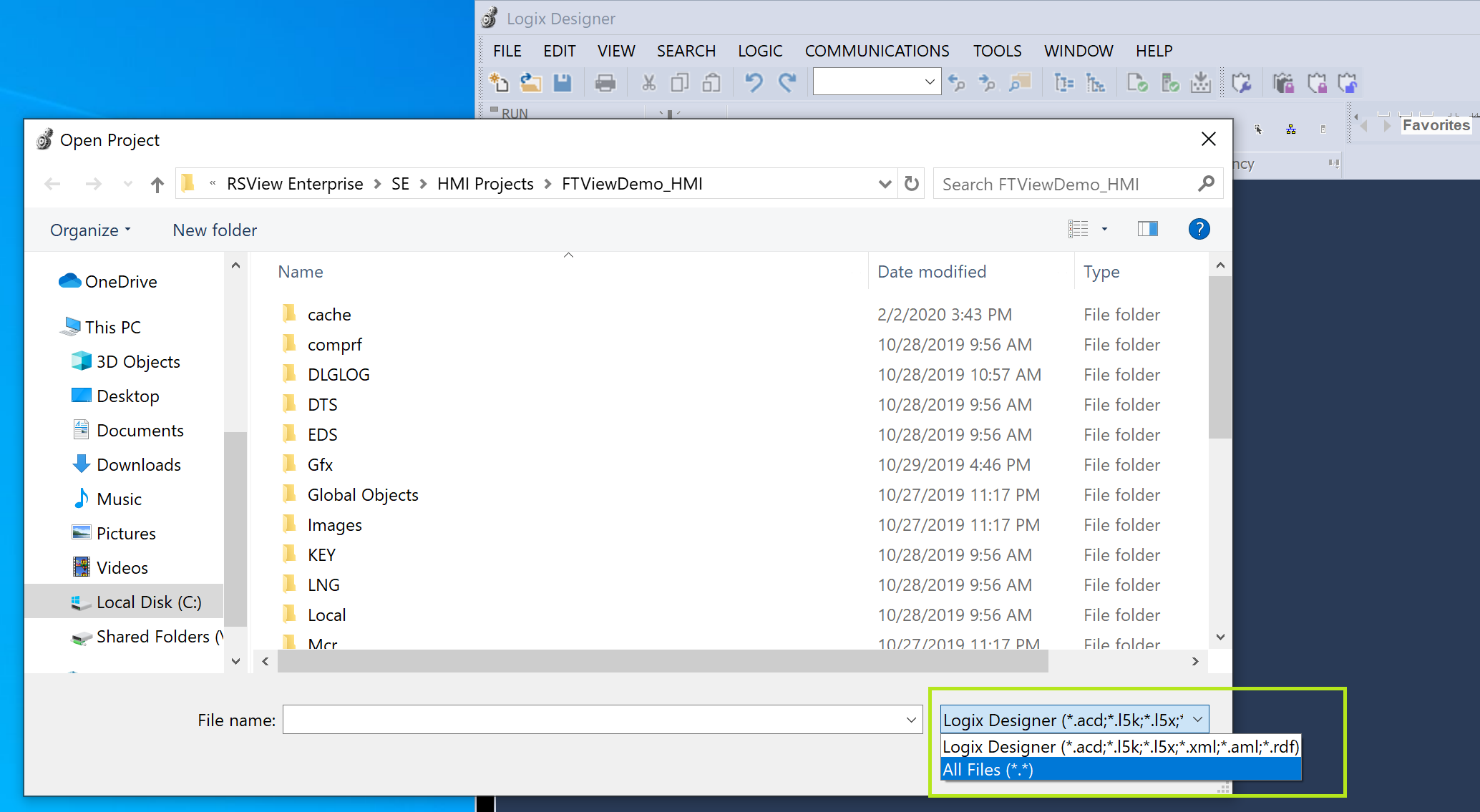Open the Help question mark button
Screen dimensions: 1480x812
click(1199, 229)
